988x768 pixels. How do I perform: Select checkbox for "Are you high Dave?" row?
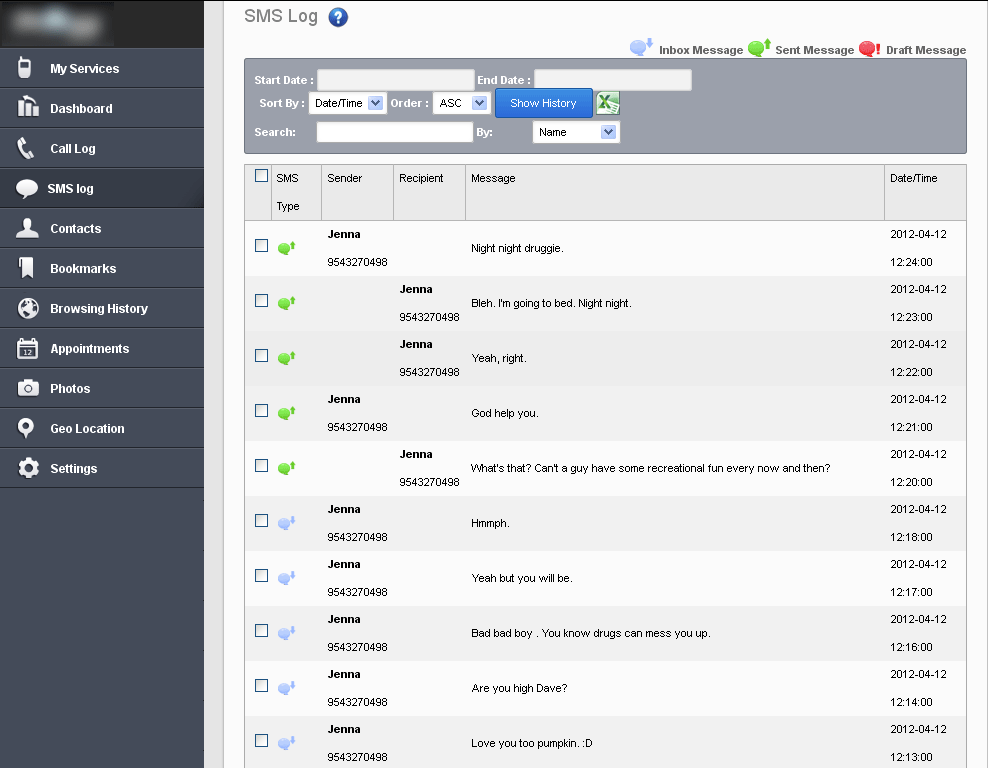click(261, 686)
